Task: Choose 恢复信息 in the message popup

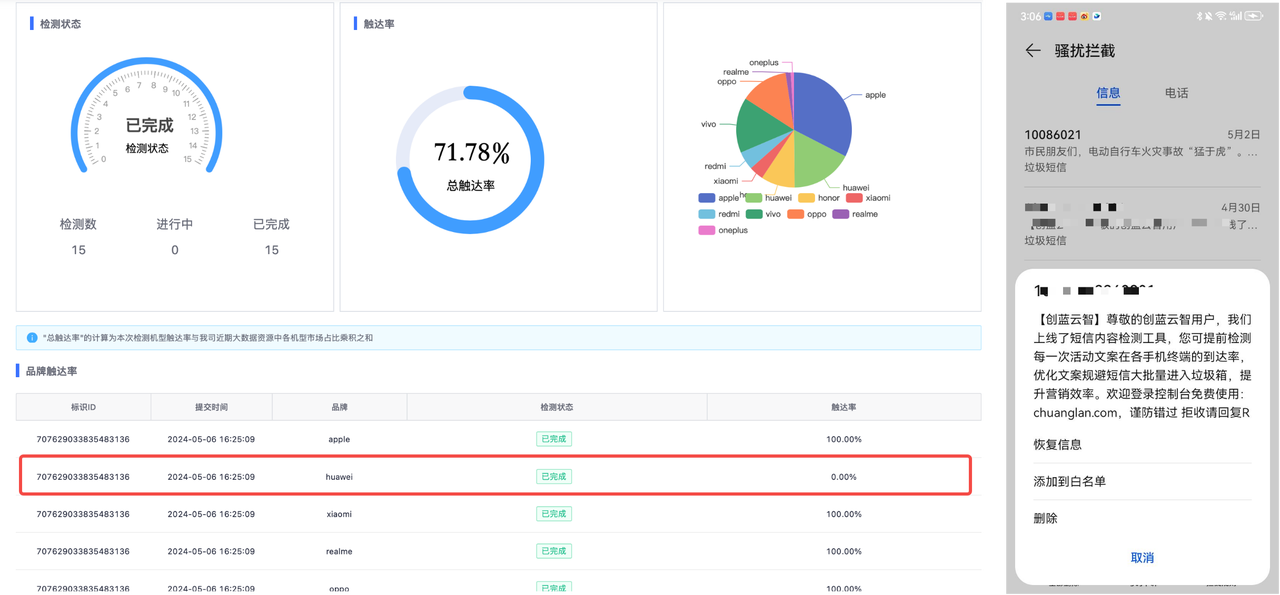Action: (x=1058, y=445)
